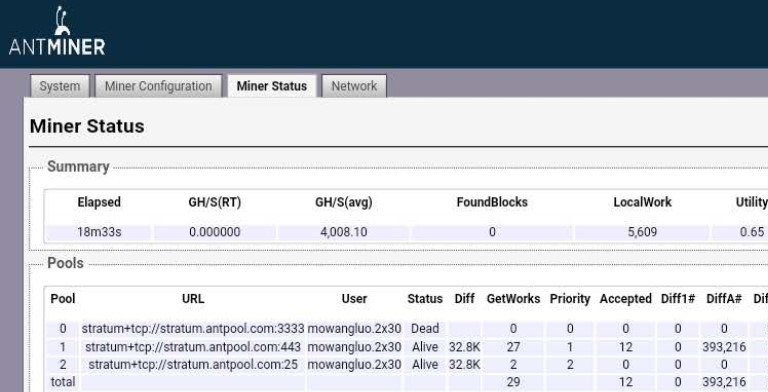Click the URL column header
Image resolution: width=768 pixels, height=392 pixels.
coord(193,298)
